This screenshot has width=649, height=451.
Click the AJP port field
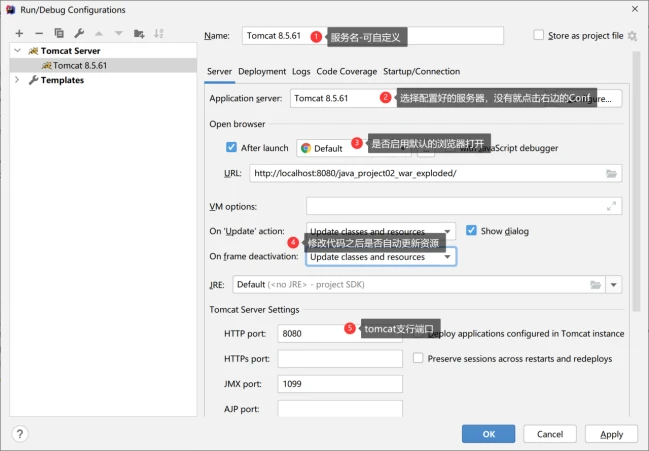click(340, 408)
